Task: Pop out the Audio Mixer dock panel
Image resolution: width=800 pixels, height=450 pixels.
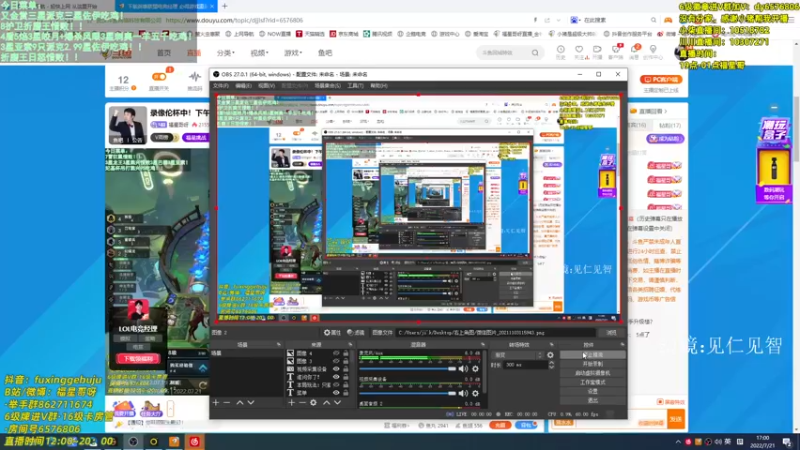Action: [x=483, y=345]
